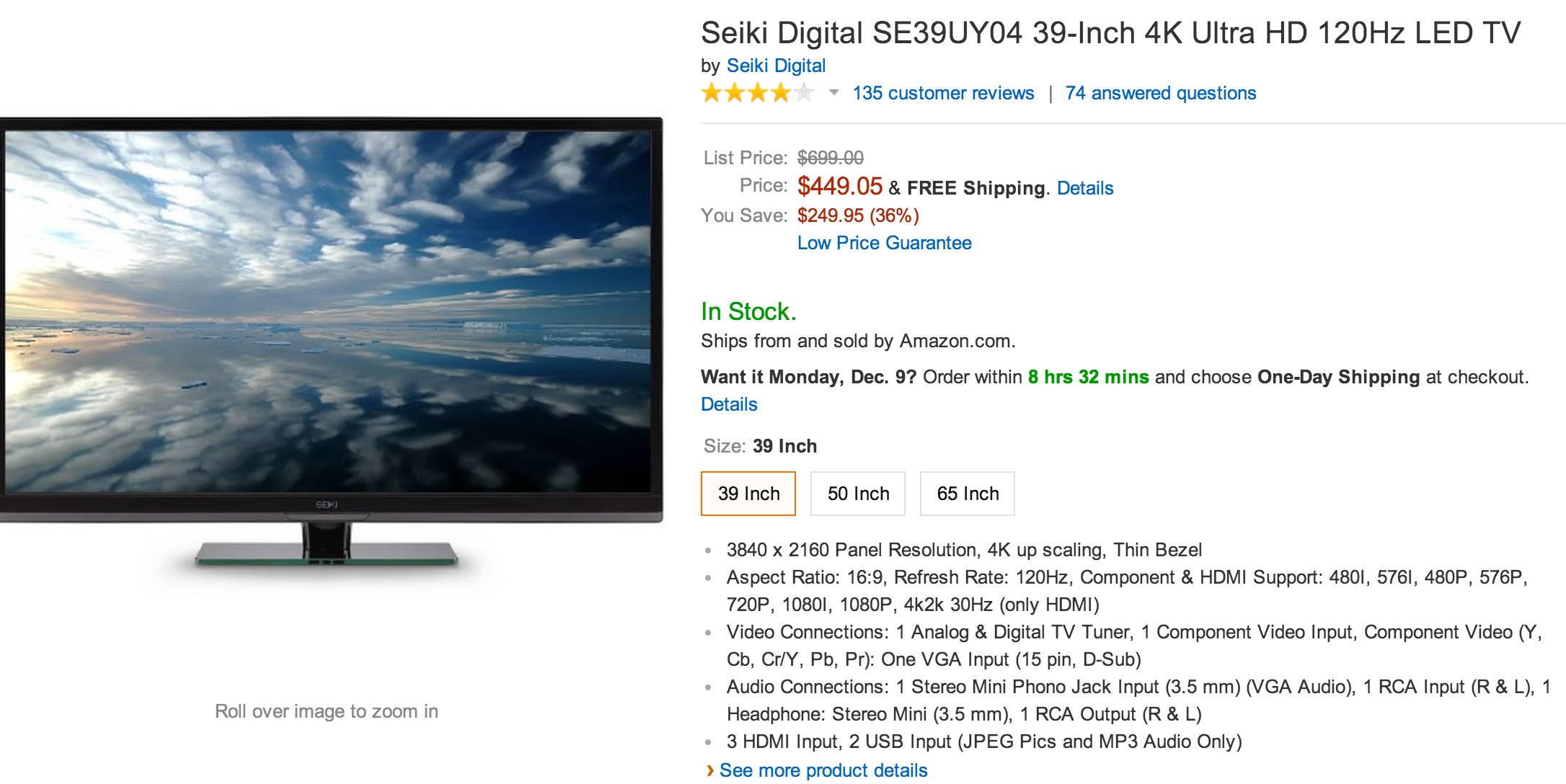Click the four-star rating icon

(x=757, y=93)
